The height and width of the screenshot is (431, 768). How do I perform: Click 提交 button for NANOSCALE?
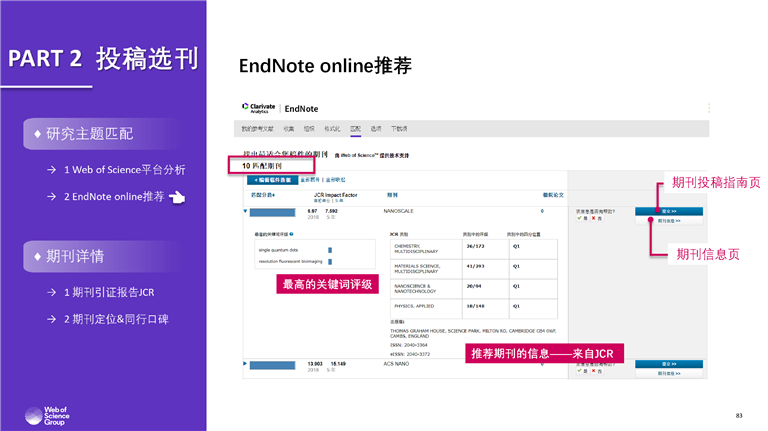point(669,211)
